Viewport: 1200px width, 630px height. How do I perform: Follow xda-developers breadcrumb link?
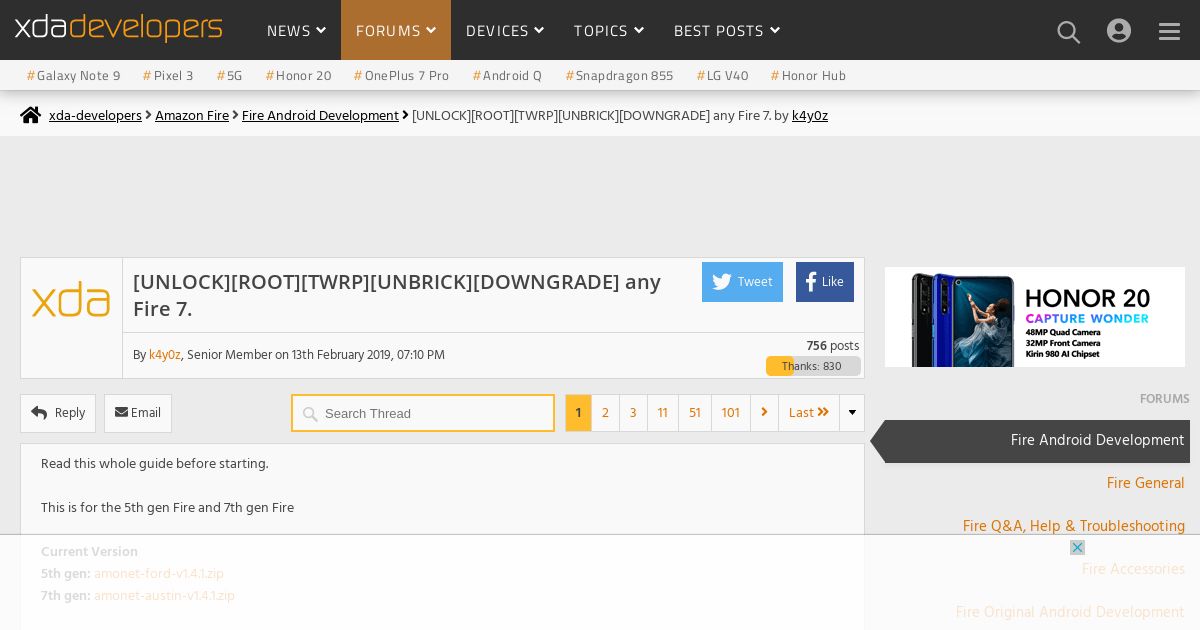click(95, 116)
